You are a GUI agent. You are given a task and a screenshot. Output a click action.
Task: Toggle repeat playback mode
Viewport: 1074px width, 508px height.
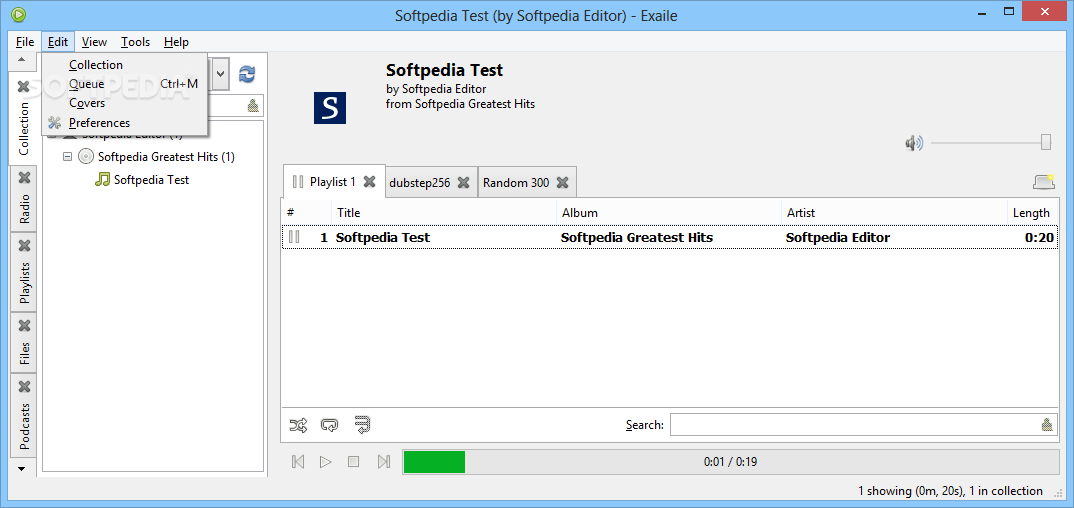(x=329, y=425)
